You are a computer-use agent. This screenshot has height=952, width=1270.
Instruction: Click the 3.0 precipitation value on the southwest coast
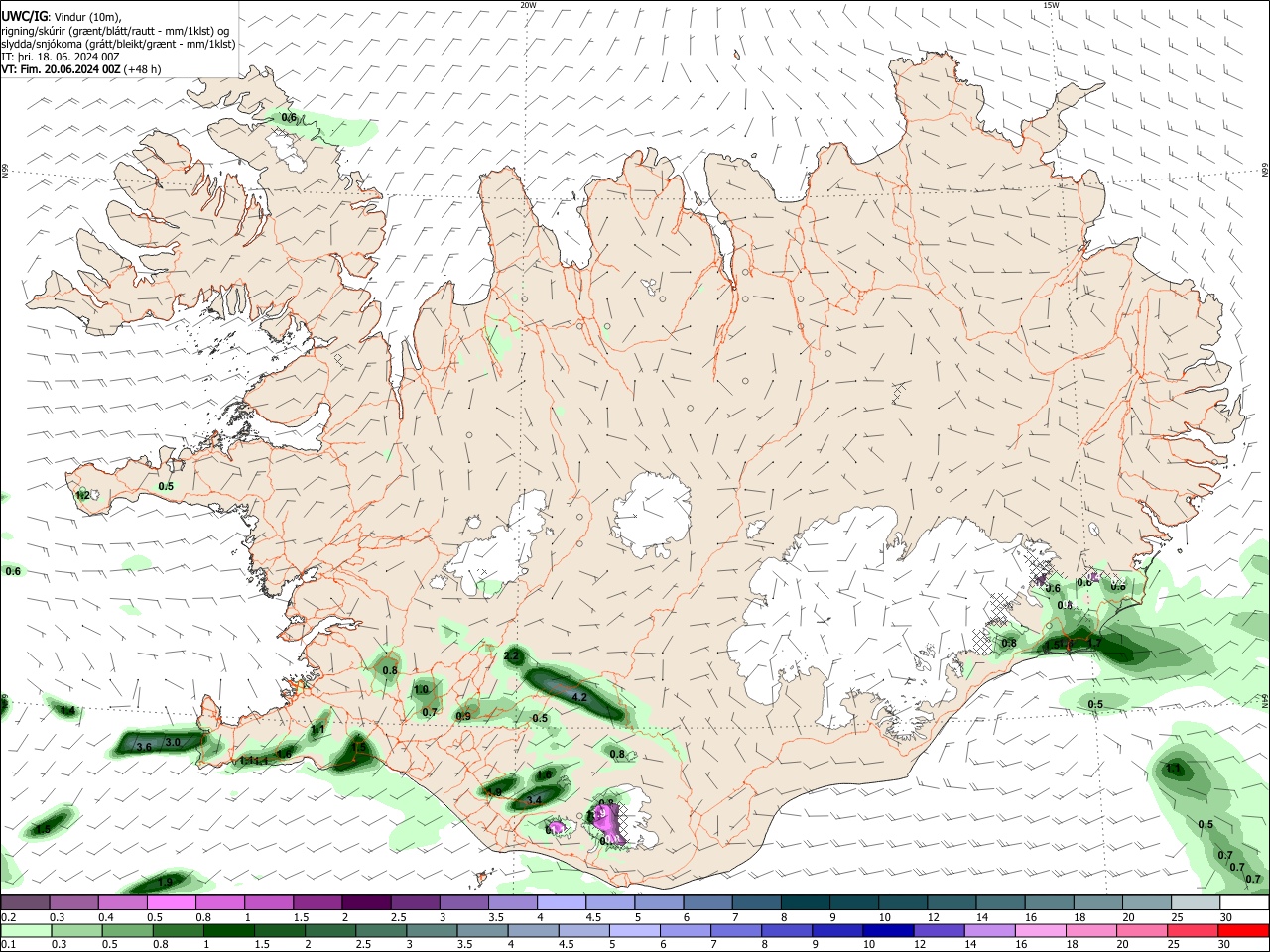click(172, 742)
